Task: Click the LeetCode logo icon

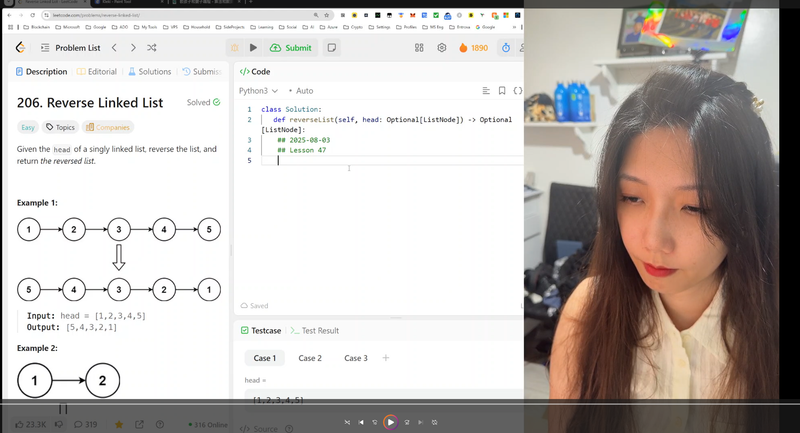Action: 20,47
